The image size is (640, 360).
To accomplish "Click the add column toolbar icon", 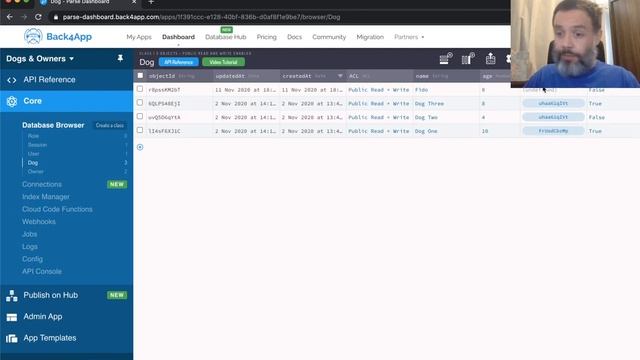I will 468,58.
